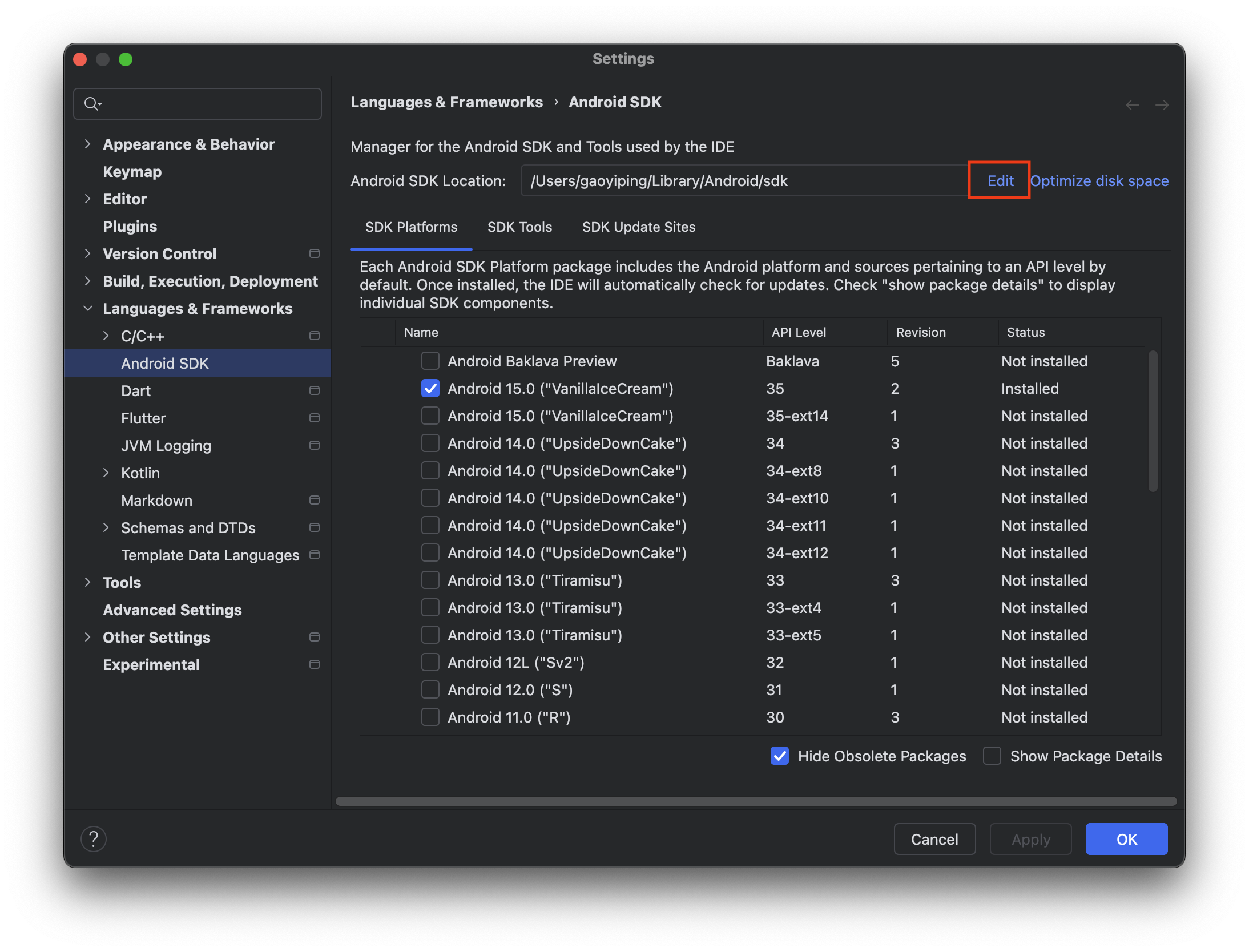Click project-level icon next to Experimental
Image resolution: width=1249 pixels, height=952 pixels.
314,664
